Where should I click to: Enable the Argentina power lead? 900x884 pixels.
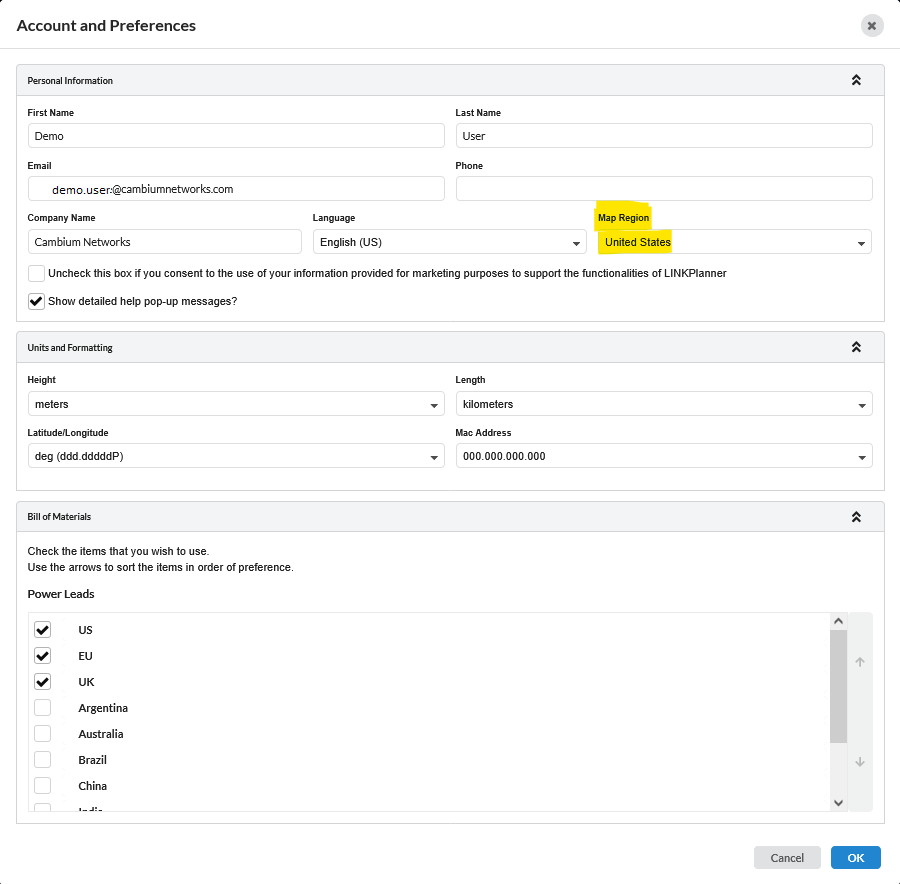(43, 708)
